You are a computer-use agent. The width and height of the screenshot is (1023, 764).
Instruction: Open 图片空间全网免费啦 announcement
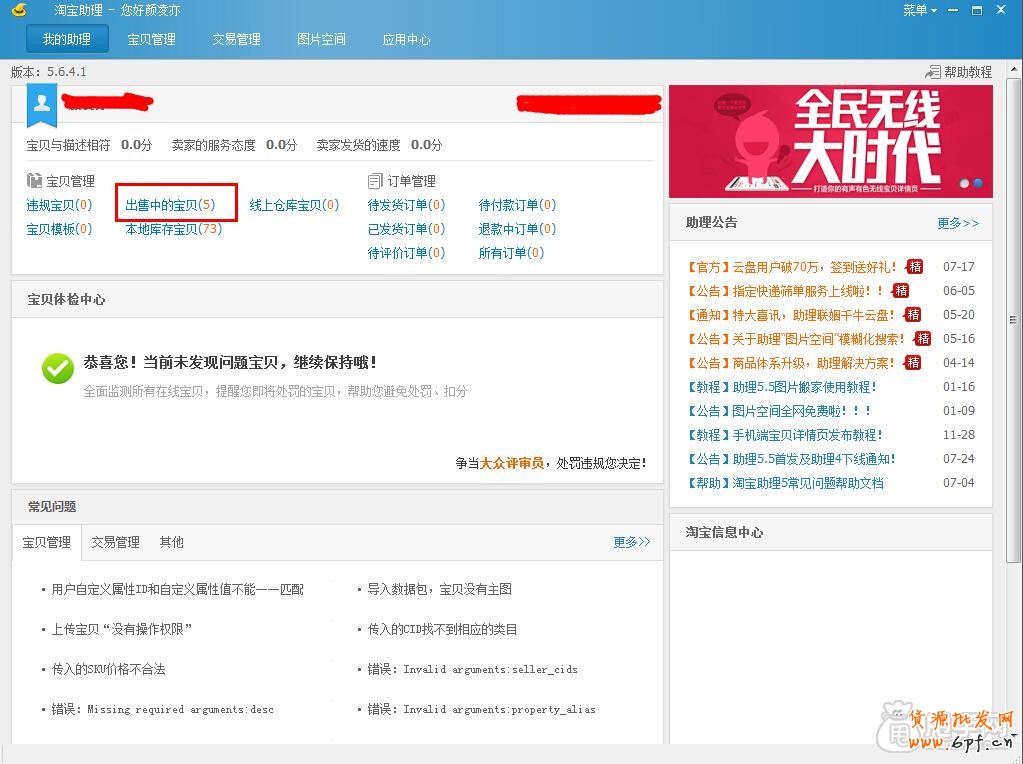point(780,411)
